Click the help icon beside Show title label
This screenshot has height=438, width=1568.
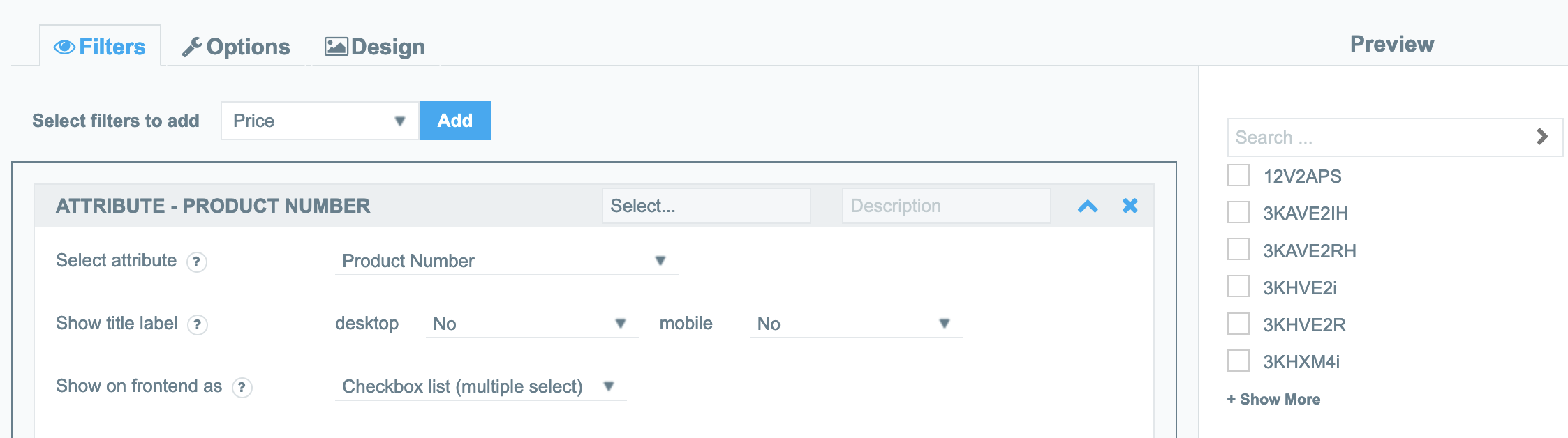click(198, 325)
